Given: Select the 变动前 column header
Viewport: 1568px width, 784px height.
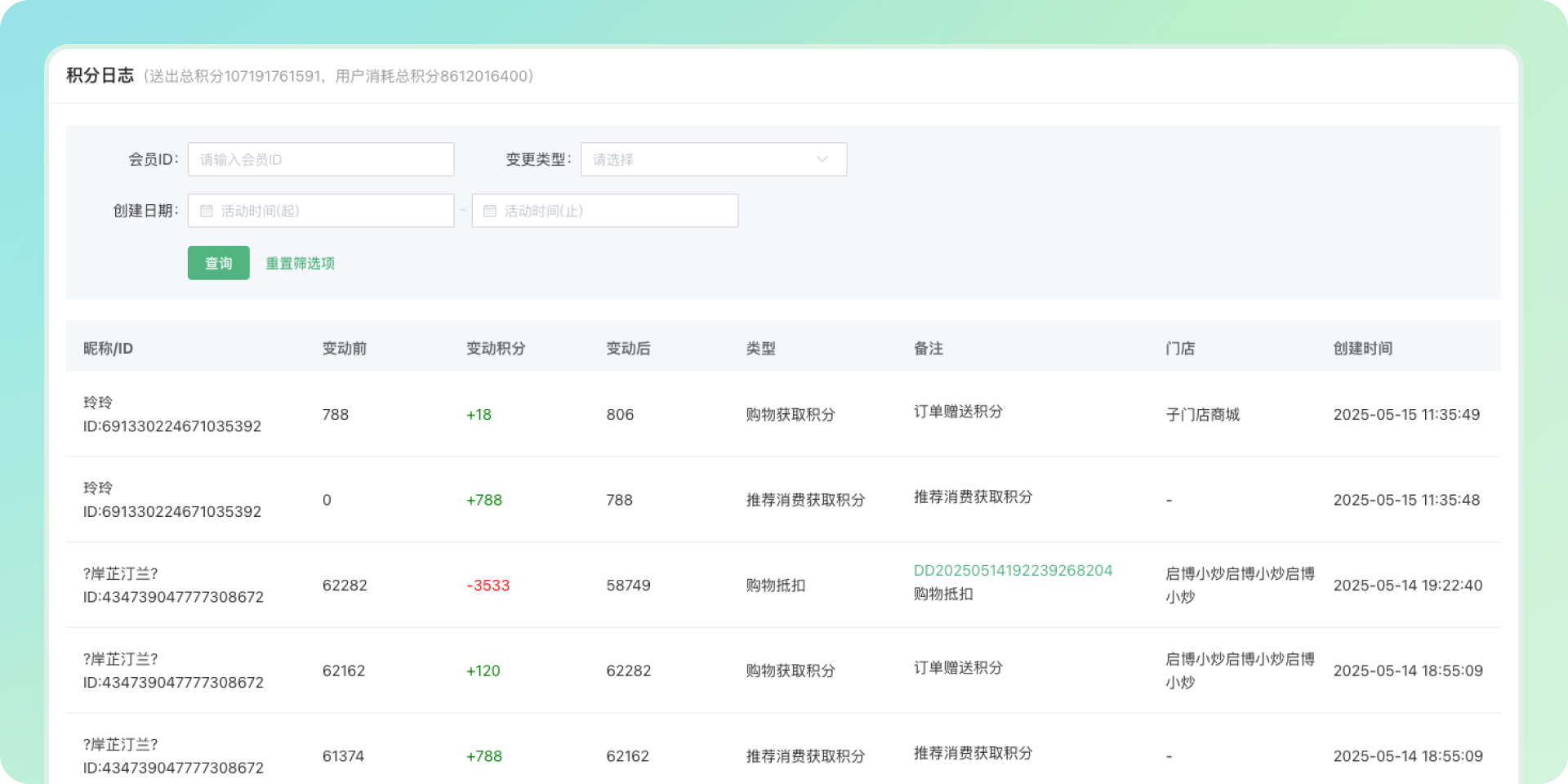Looking at the screenshot, I should coord(345,349).
